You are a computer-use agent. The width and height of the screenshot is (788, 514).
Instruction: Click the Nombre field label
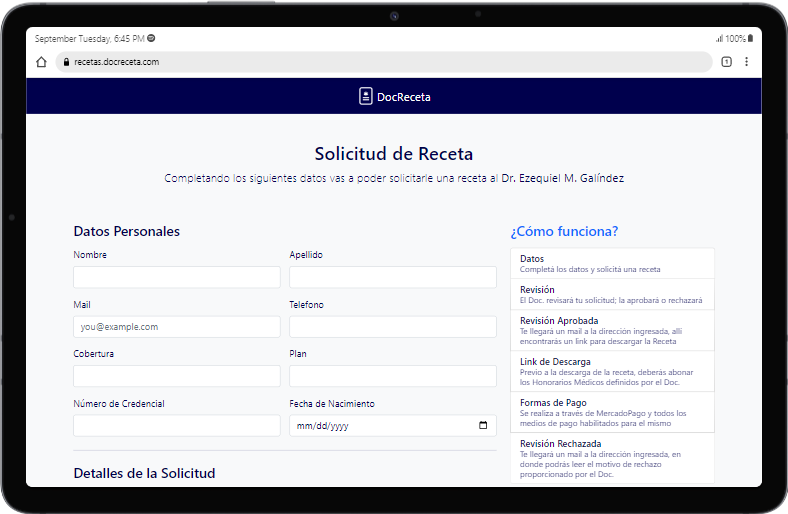point(90,255)
